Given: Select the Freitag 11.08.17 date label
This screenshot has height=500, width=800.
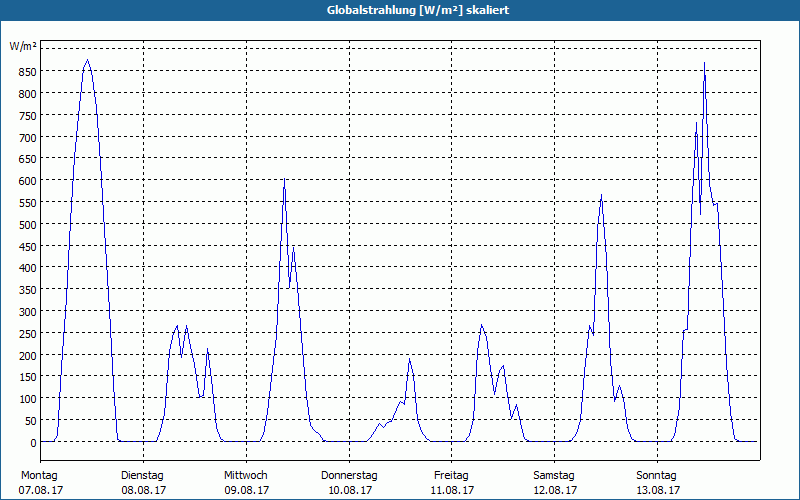Looking at the screenshot, I should (x=452, y=483).
